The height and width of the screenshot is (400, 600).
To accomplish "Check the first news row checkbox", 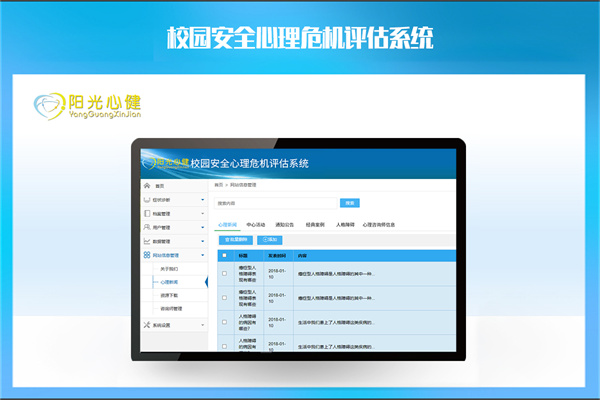I will pos(224,273).
